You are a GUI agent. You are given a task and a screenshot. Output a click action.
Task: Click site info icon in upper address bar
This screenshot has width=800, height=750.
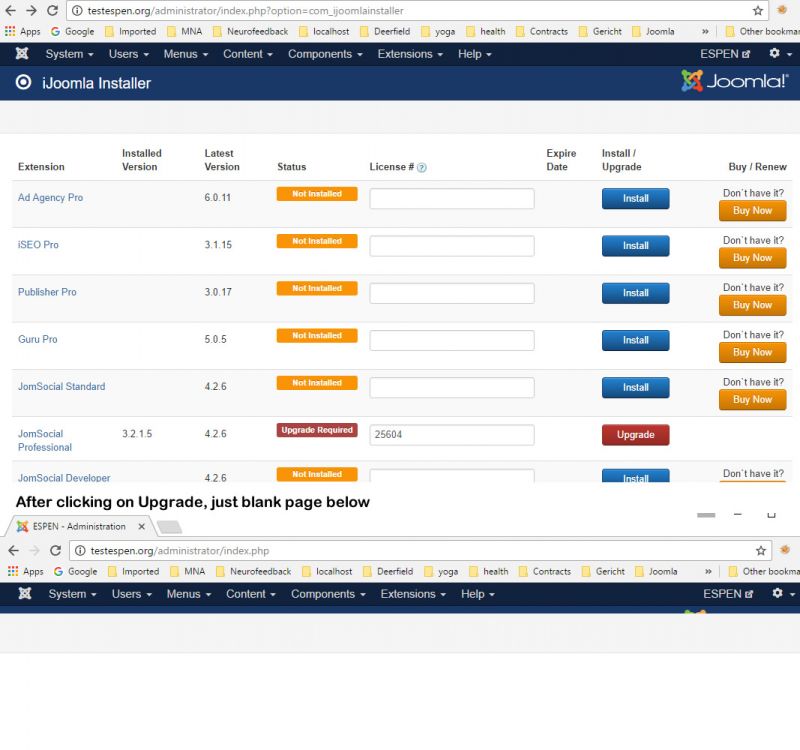coord(77,10)
